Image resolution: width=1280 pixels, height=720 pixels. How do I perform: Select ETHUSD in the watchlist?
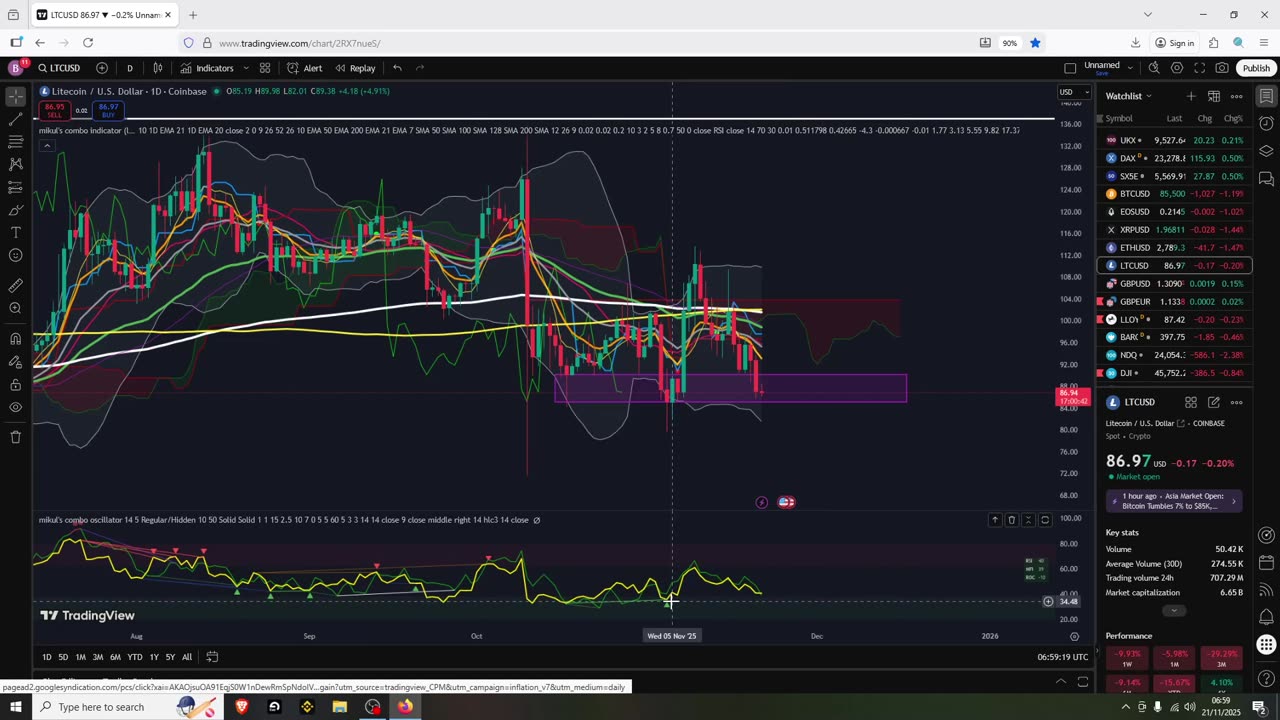click(1174, 248)
